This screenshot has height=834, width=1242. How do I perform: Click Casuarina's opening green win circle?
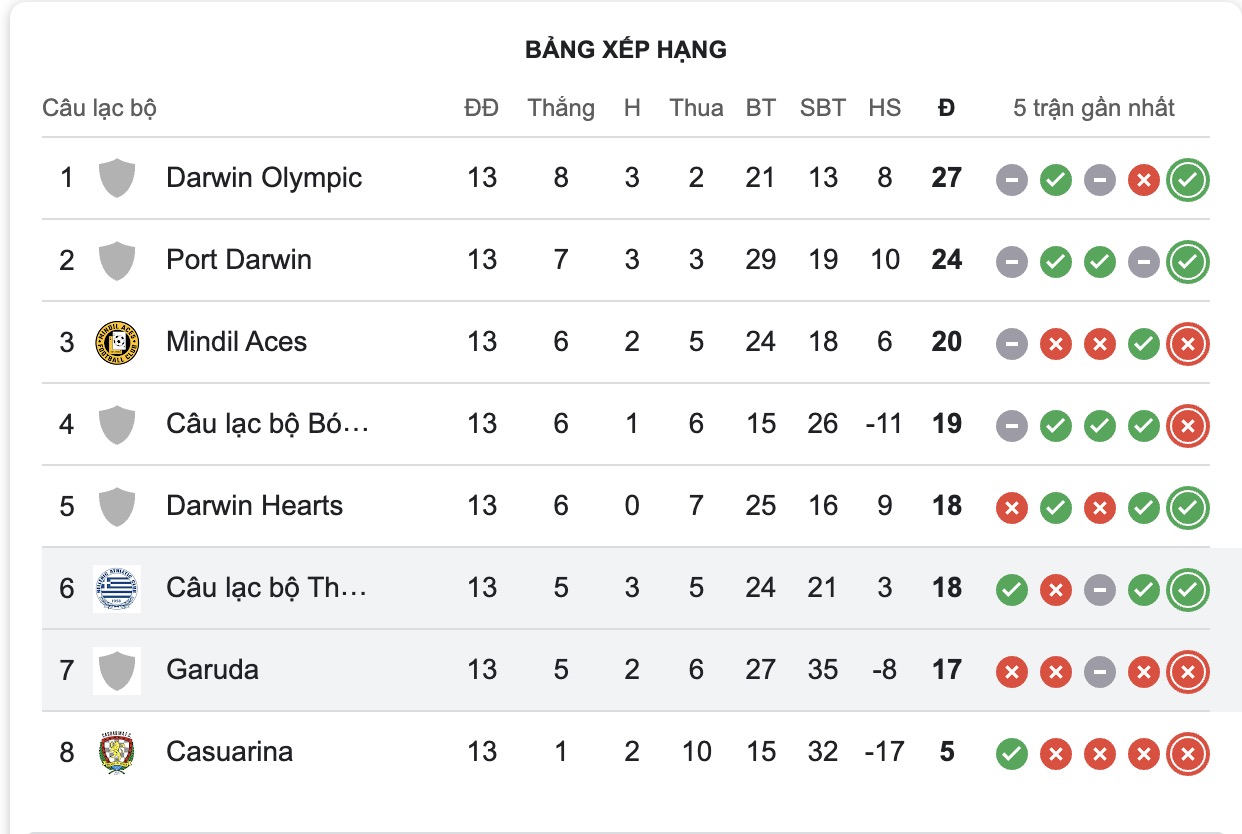coord(1012,754)
